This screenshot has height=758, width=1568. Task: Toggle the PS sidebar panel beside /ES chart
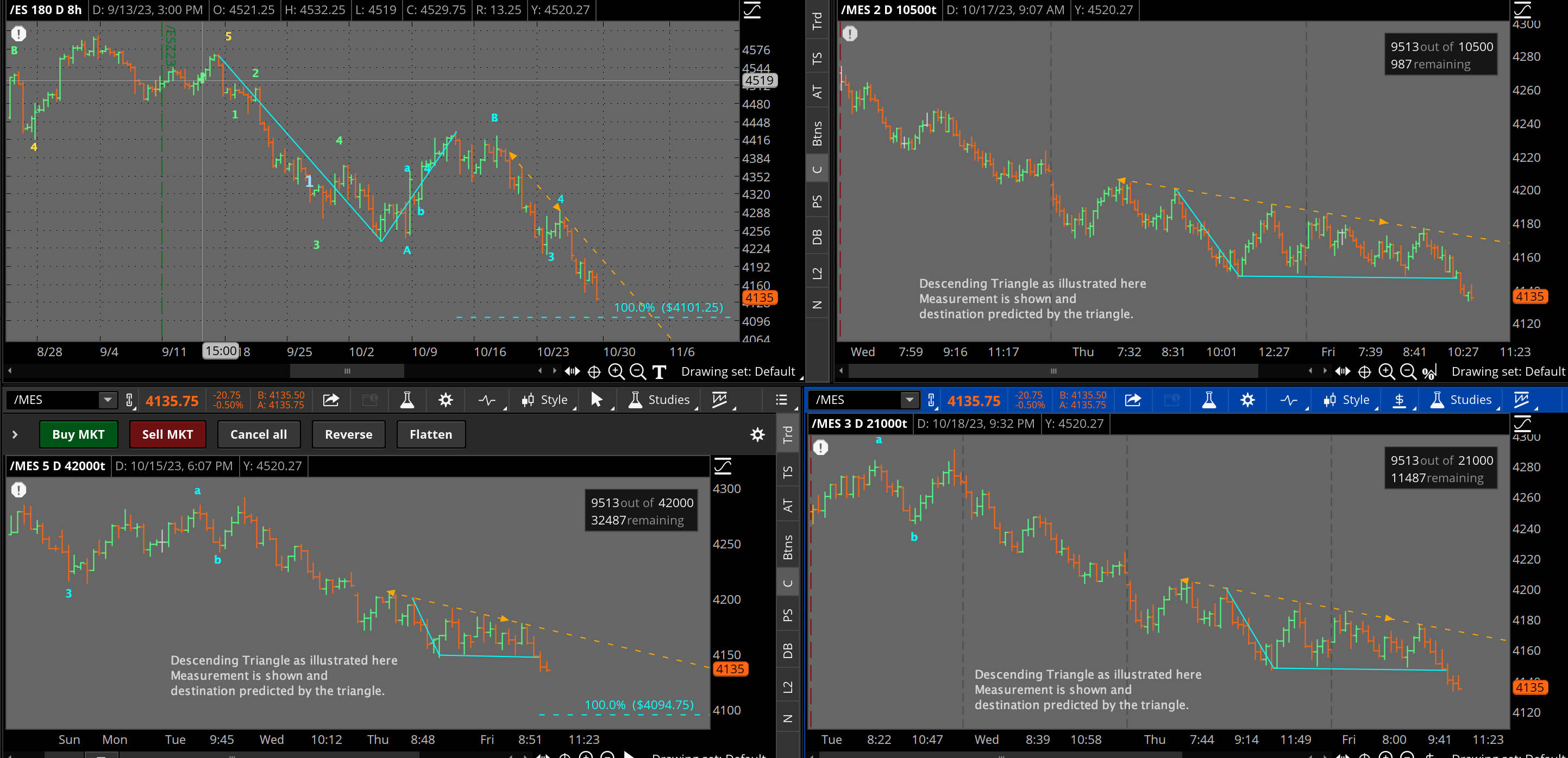(817, 201)
